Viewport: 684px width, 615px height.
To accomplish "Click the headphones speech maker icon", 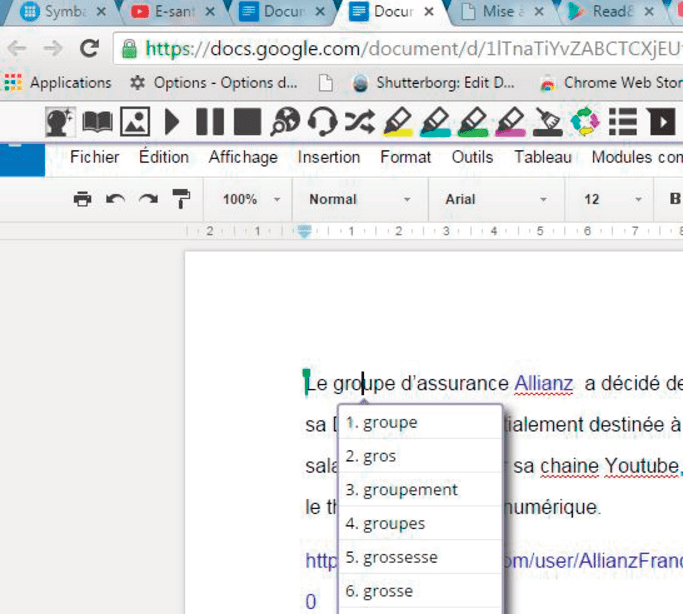I will (x=322, y=122).
